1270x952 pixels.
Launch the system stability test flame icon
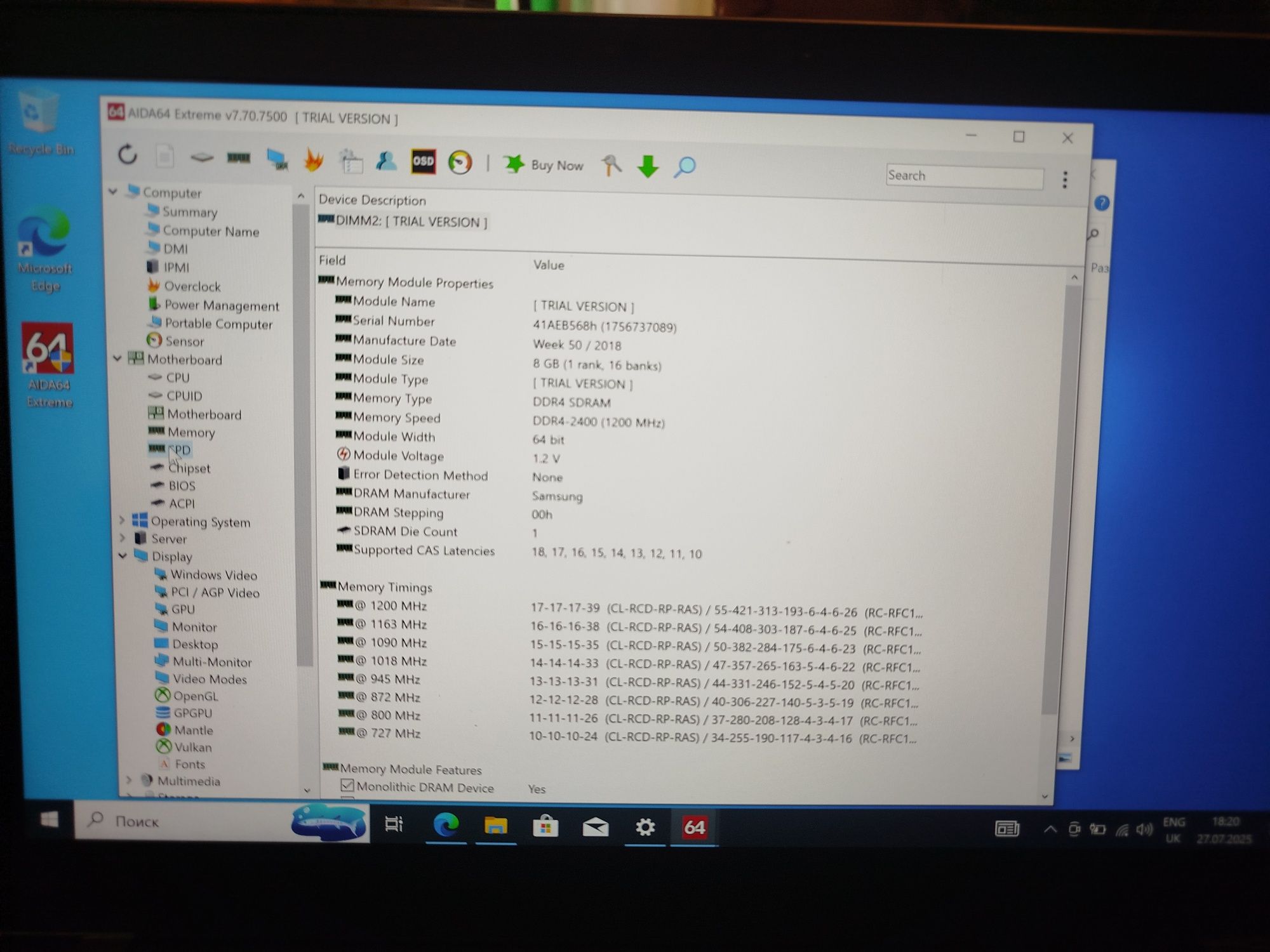(313, 161)
